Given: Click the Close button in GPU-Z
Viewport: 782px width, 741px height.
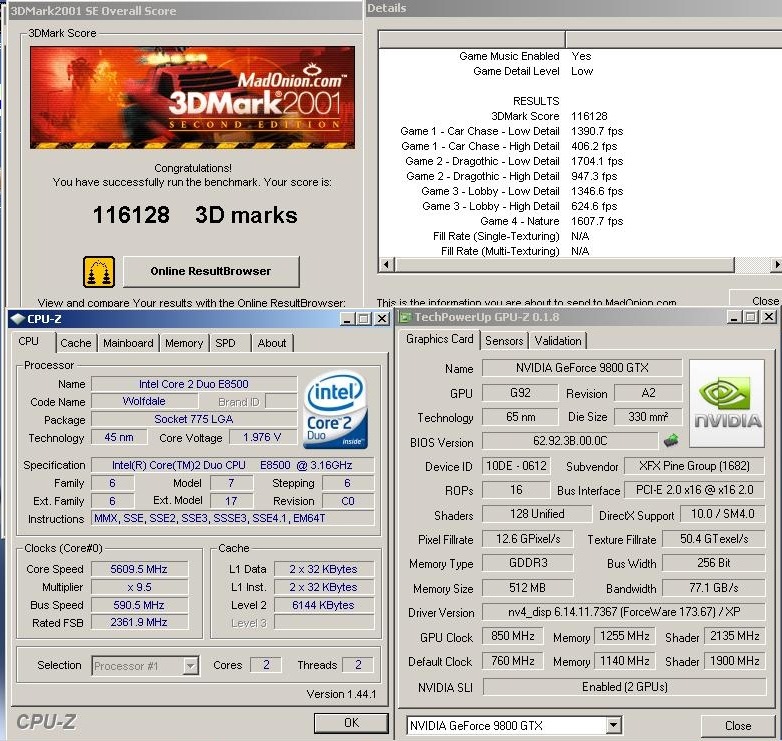Looking at the screenshot, I should click(x=738, y=726).
